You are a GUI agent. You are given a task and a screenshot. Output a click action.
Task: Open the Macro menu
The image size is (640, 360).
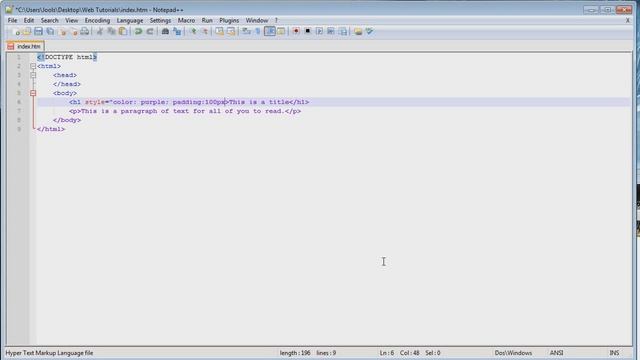point(186,20)
